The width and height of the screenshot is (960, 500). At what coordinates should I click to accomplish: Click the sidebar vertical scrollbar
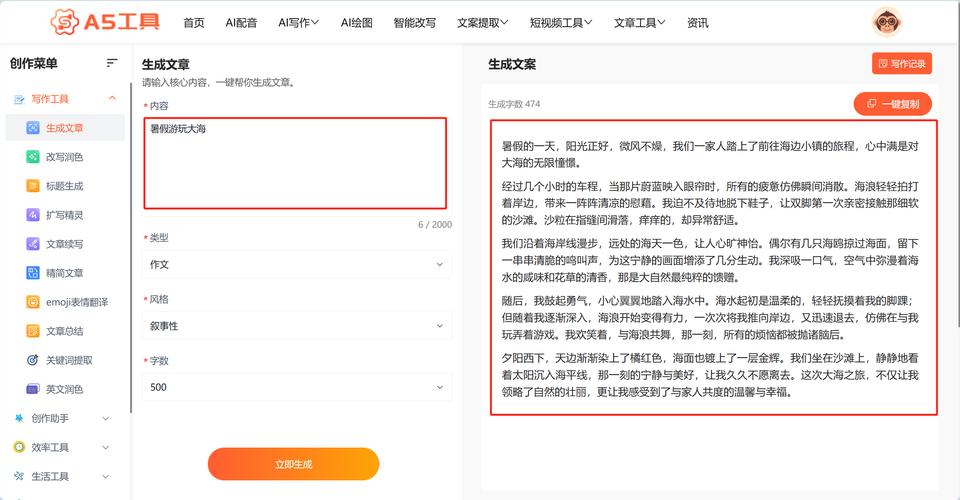130,247
